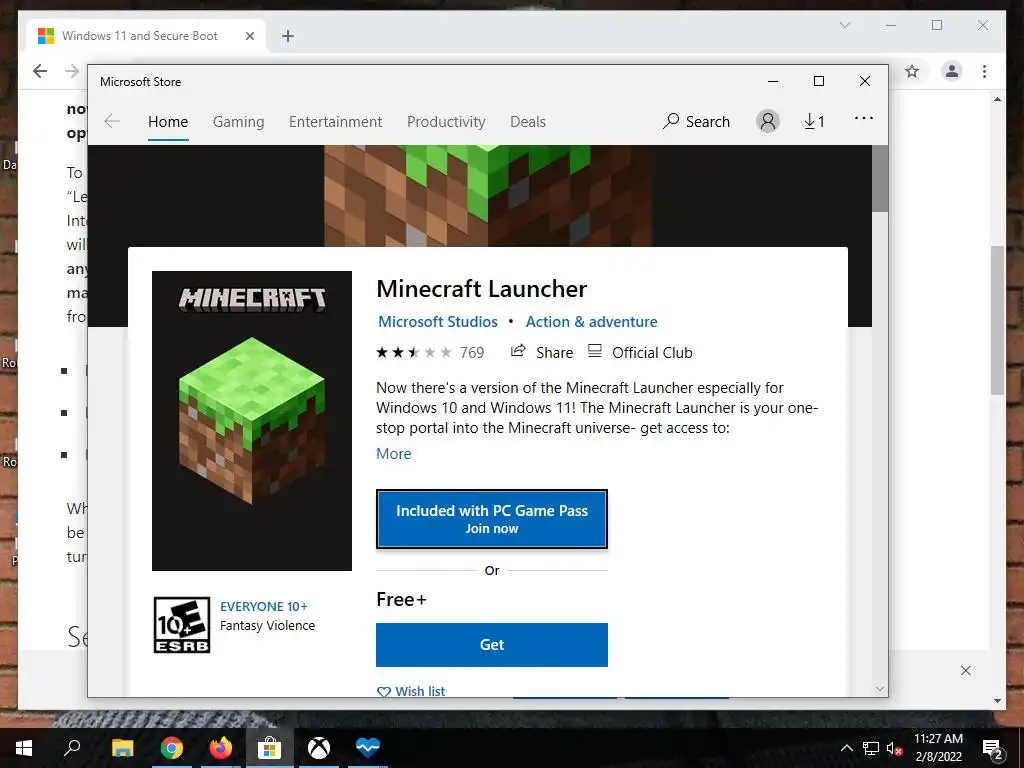Image resolution: width=1024 pixels, height=768 pixels.
Task: Switch to the Home tab
Action: (x=168, y=121)
